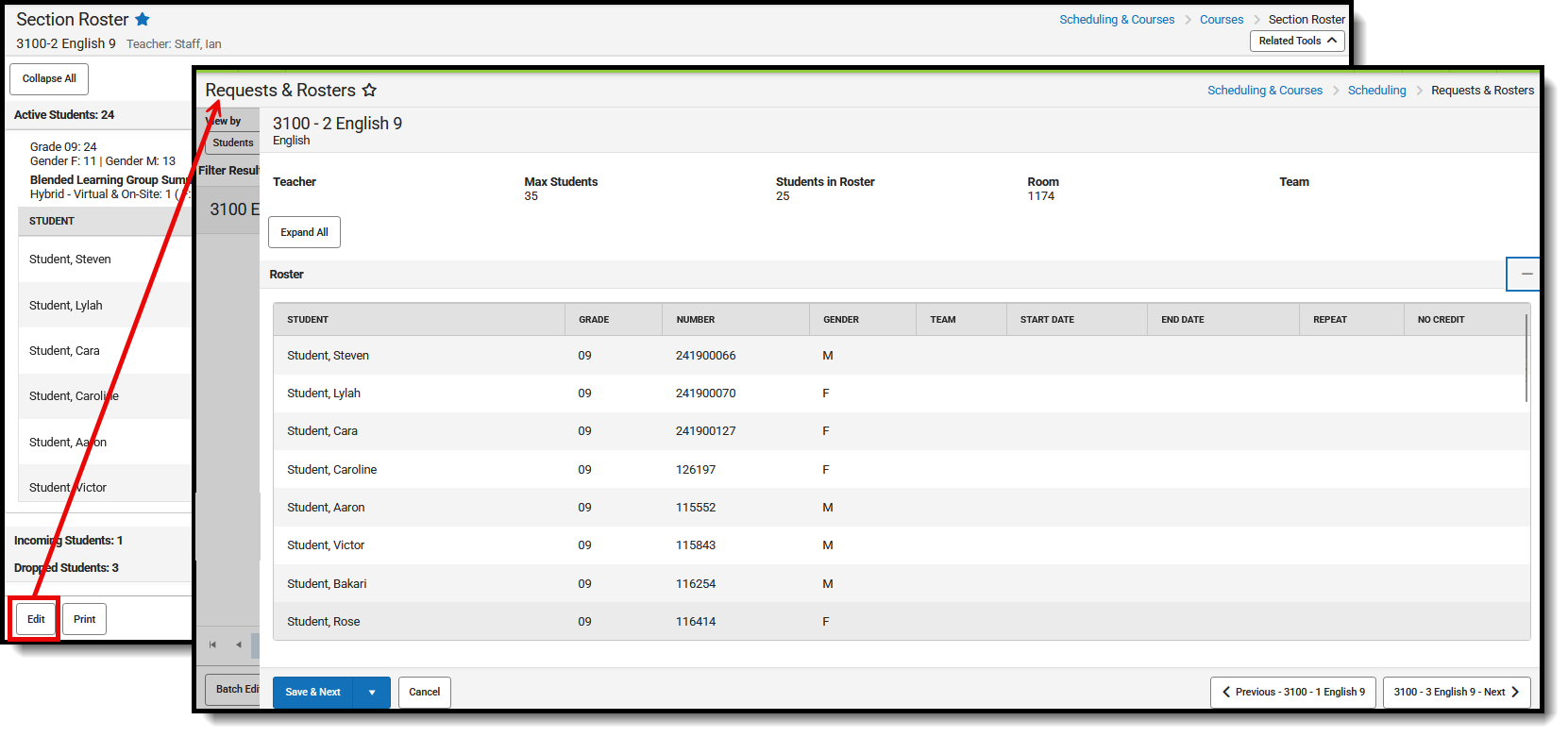Go to first page arrow icon

(x=212, y=645)
